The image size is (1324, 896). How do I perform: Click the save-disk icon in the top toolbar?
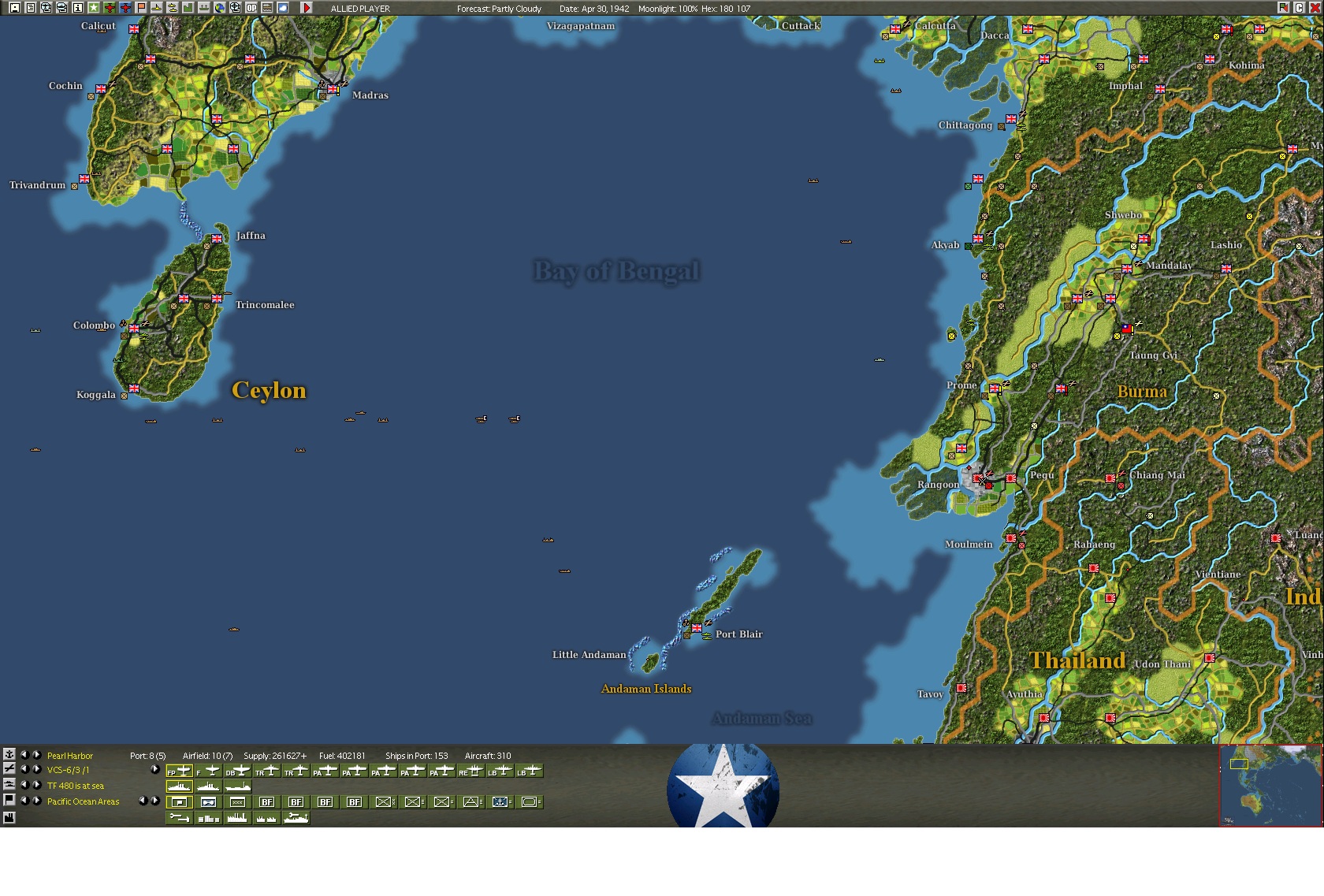14,8
